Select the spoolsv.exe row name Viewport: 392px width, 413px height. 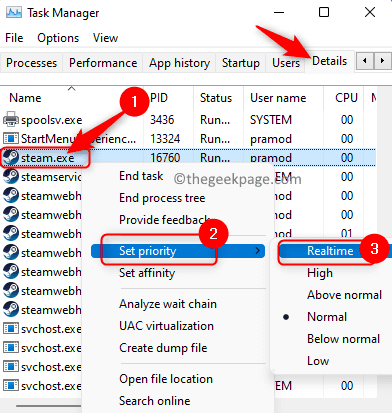(52, 120)
